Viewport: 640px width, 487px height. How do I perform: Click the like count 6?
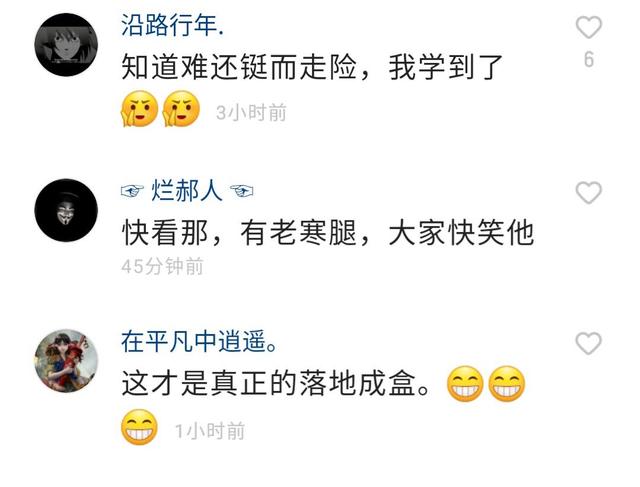[589, 60]
